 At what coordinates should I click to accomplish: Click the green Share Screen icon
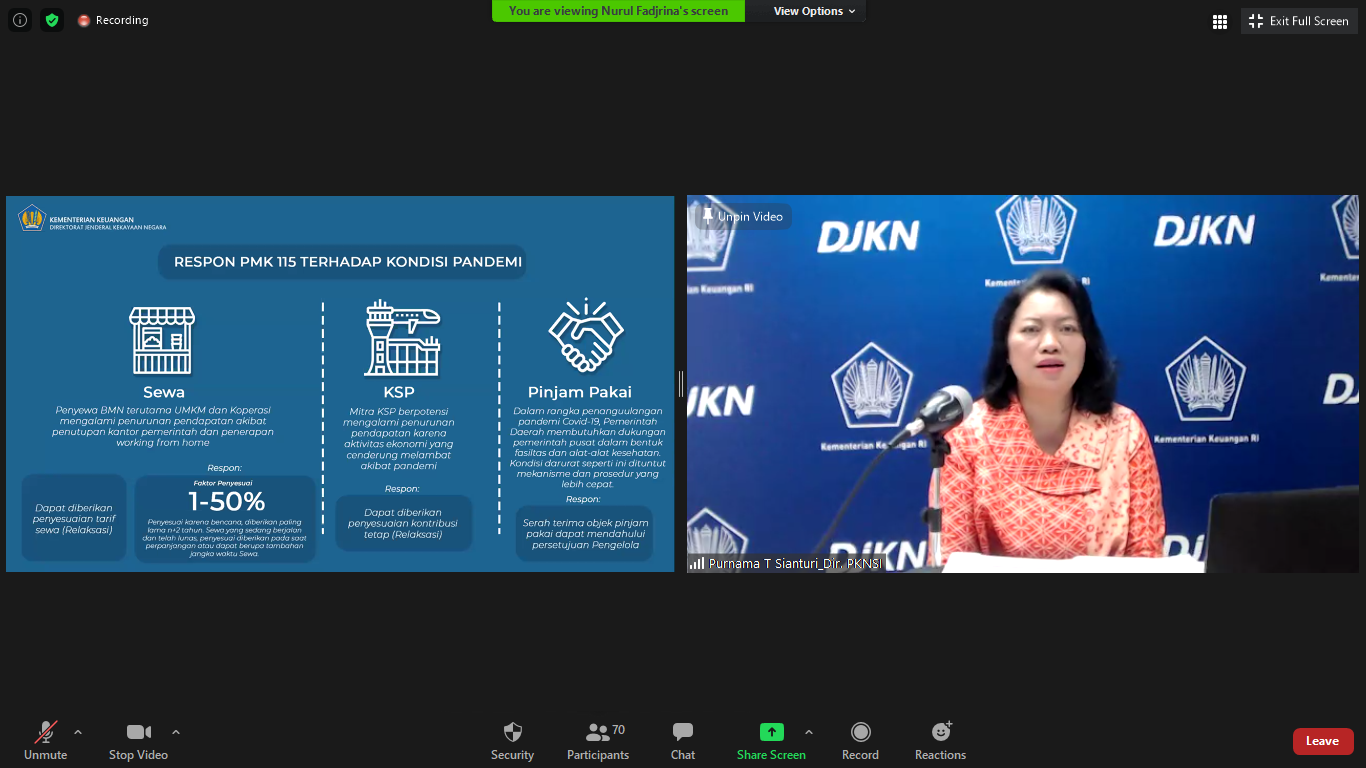click(771, 732)
